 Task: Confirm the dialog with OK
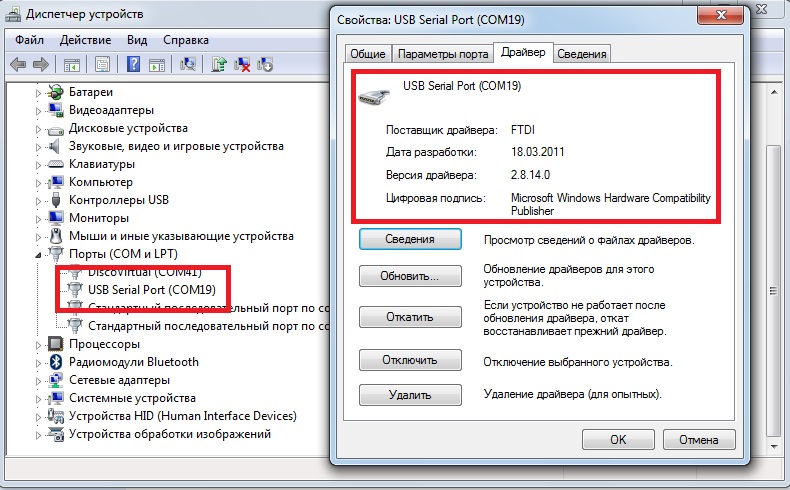pos(618,440)
